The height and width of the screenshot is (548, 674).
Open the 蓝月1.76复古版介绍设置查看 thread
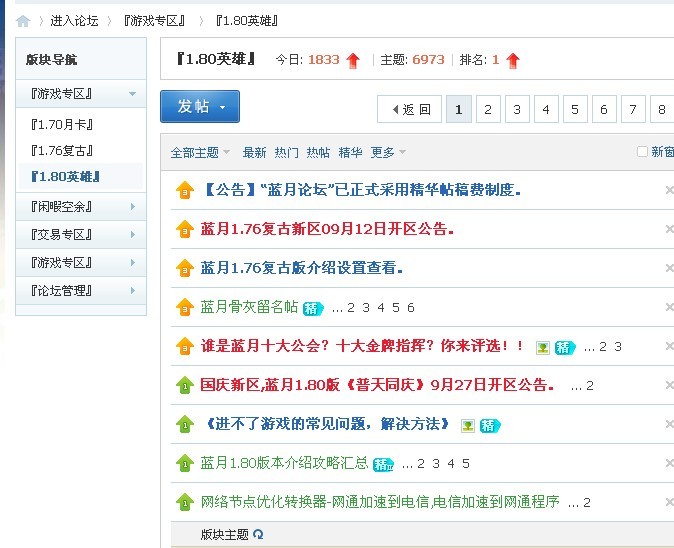(302, 268)
